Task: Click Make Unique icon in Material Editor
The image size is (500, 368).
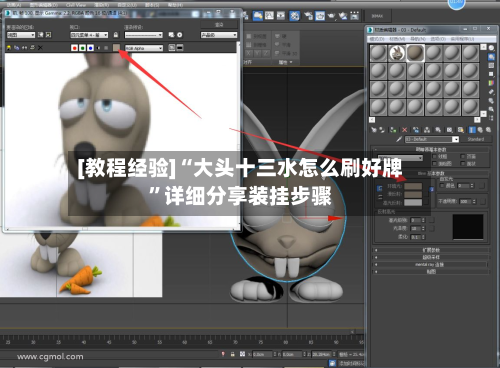Action: pyautogui.click(x=427, y=130)
